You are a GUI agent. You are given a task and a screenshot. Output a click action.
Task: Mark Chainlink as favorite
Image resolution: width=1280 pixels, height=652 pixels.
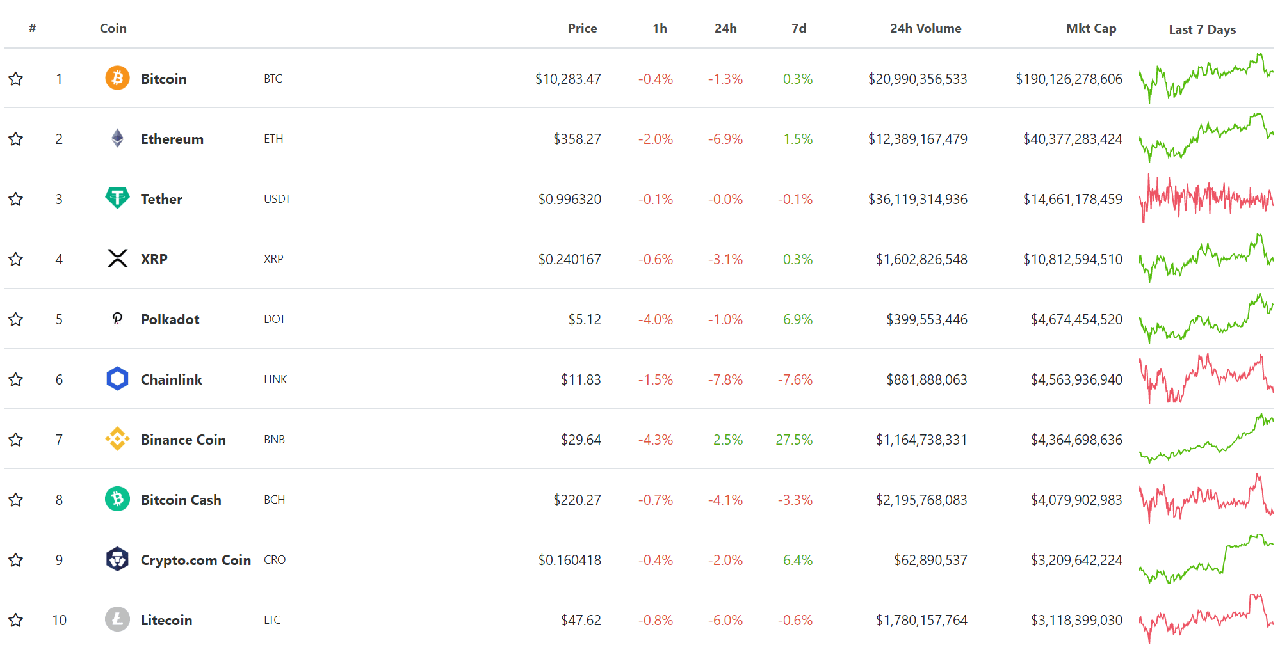tap(15, 379)
